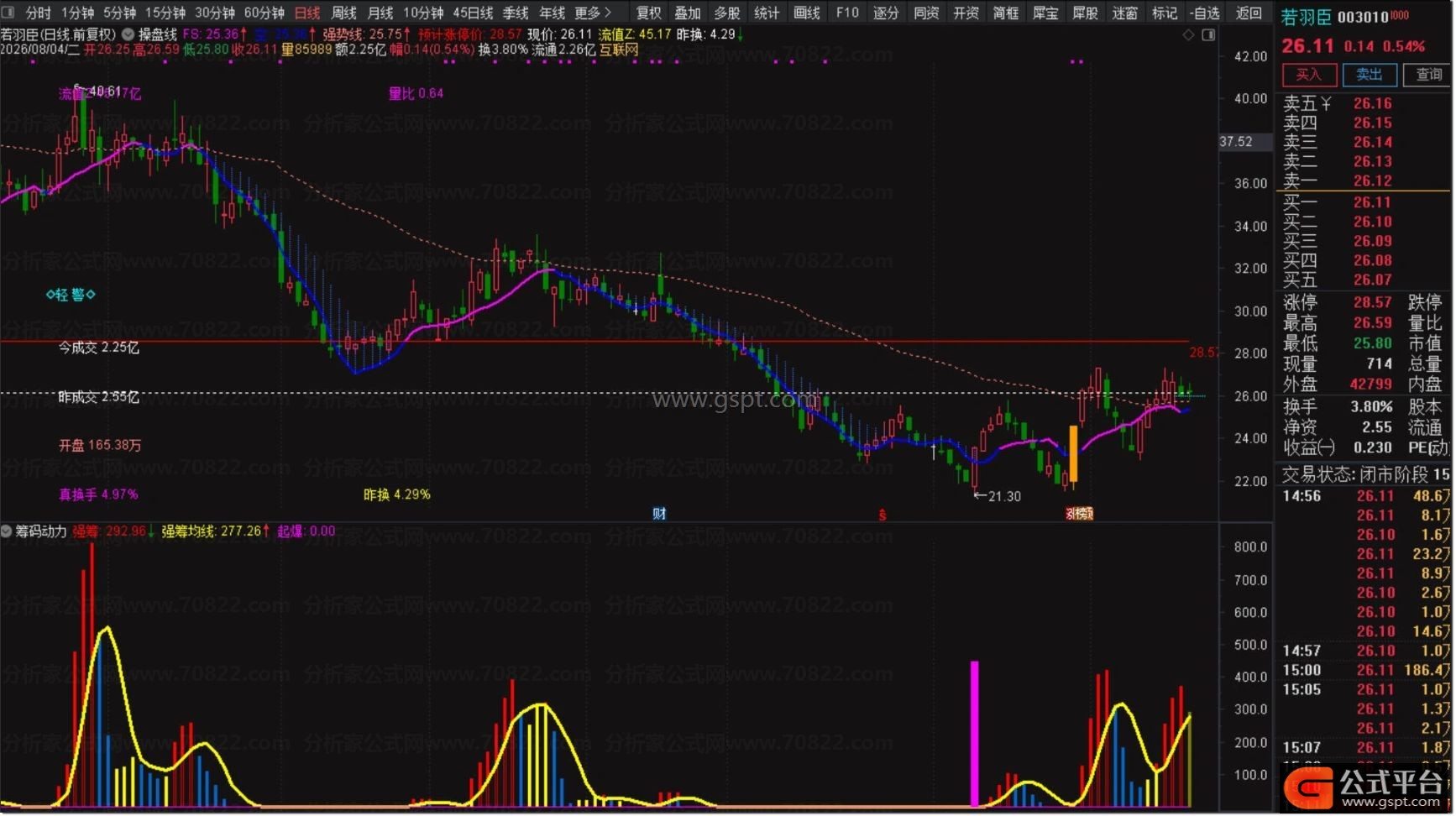Click the 换手 turnover value 3.80%

tap(1372, 407)
